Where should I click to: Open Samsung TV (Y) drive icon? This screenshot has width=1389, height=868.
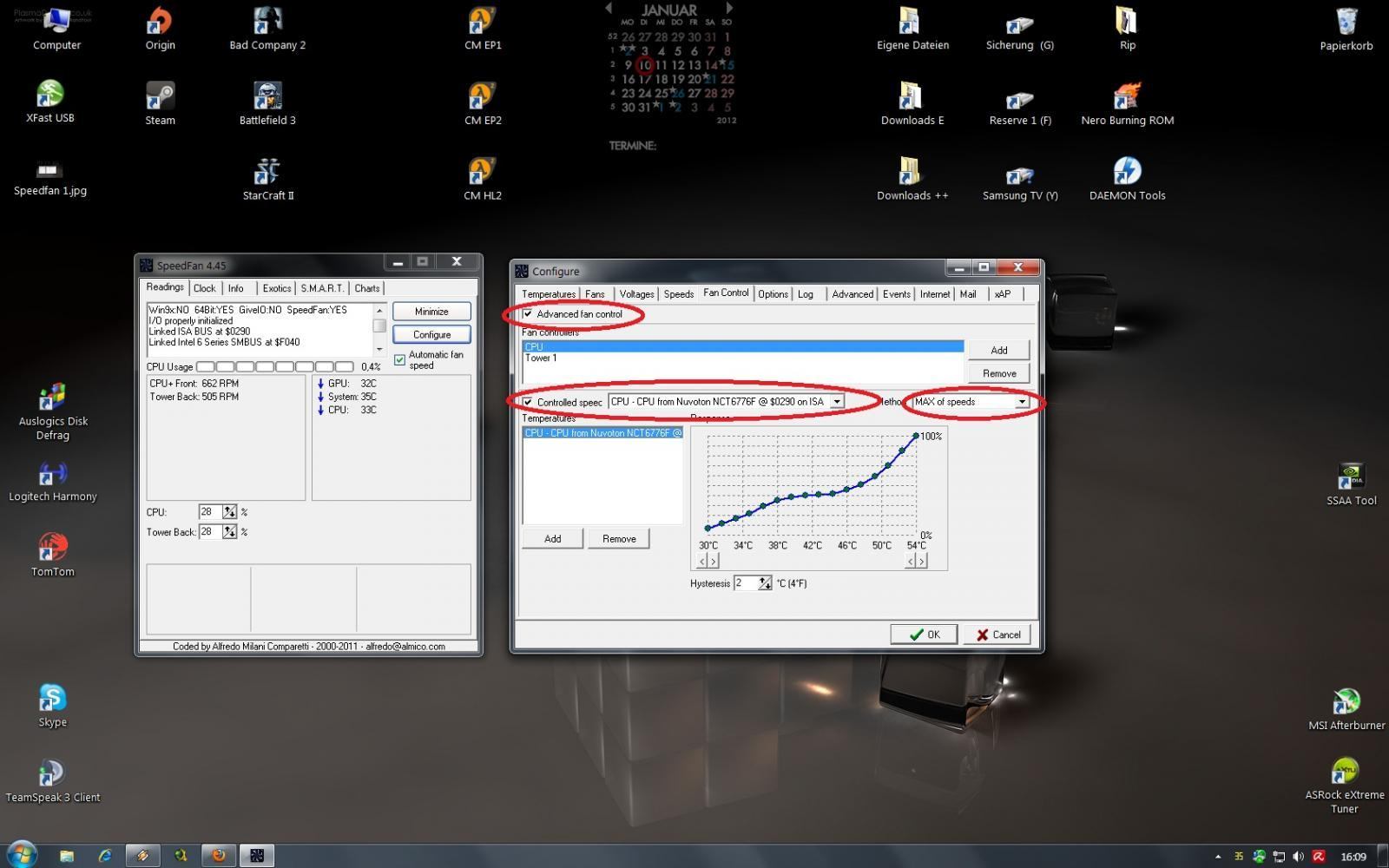coord(1020,179)
